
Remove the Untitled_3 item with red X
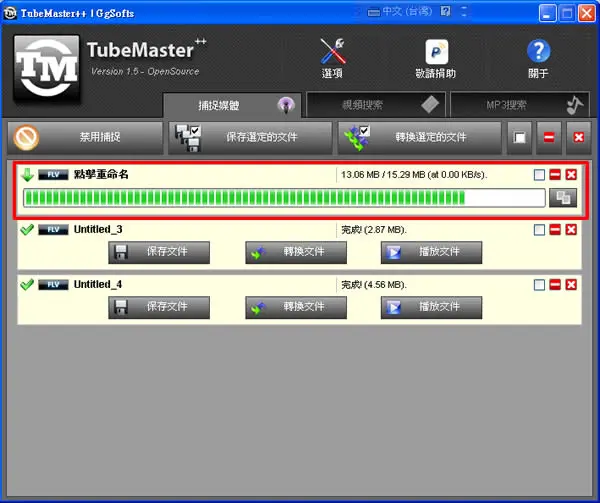(571, 230)
